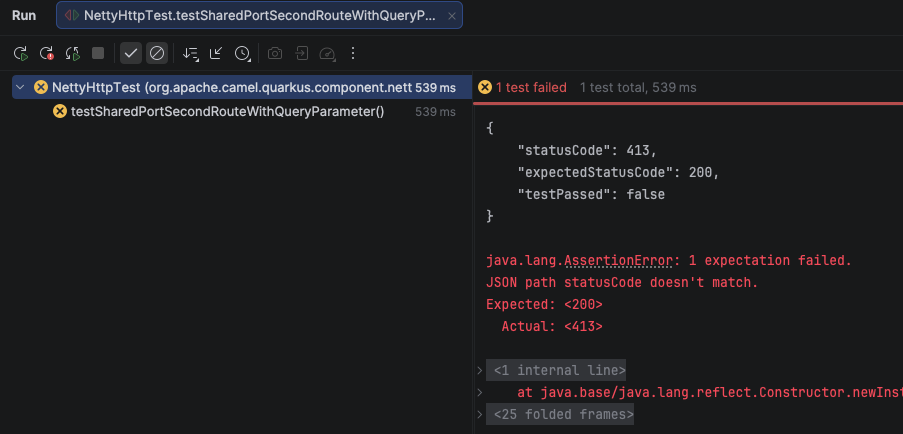The width and height of the screenshot is (903, 434).
Task: Open the more options kebab menu
Action: tap(352, 53)
